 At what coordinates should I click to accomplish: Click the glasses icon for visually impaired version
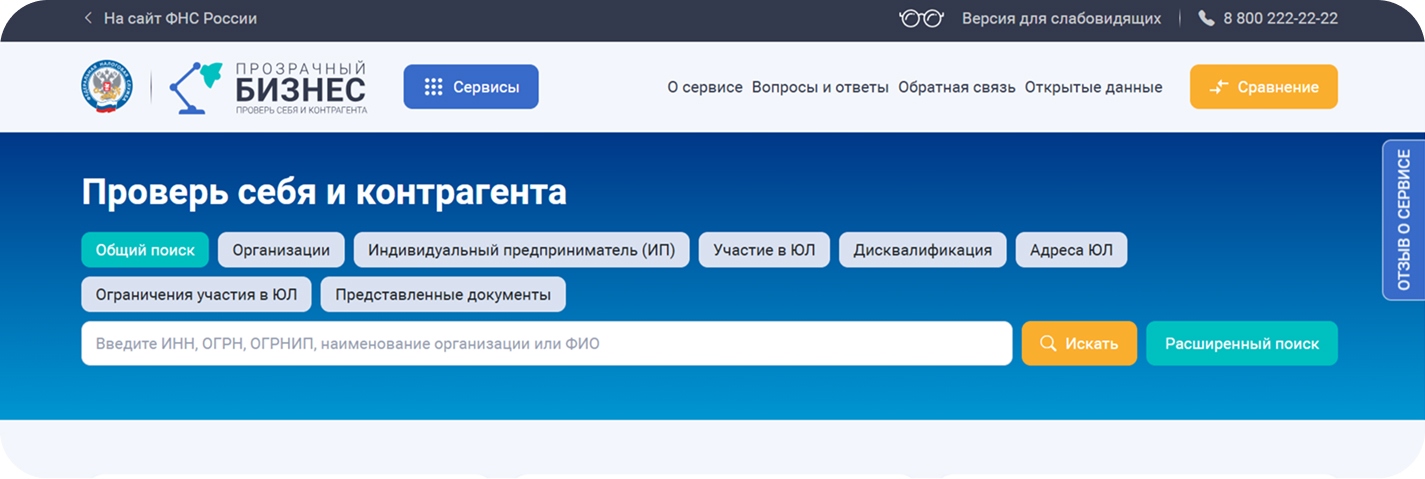click(921, 18)
